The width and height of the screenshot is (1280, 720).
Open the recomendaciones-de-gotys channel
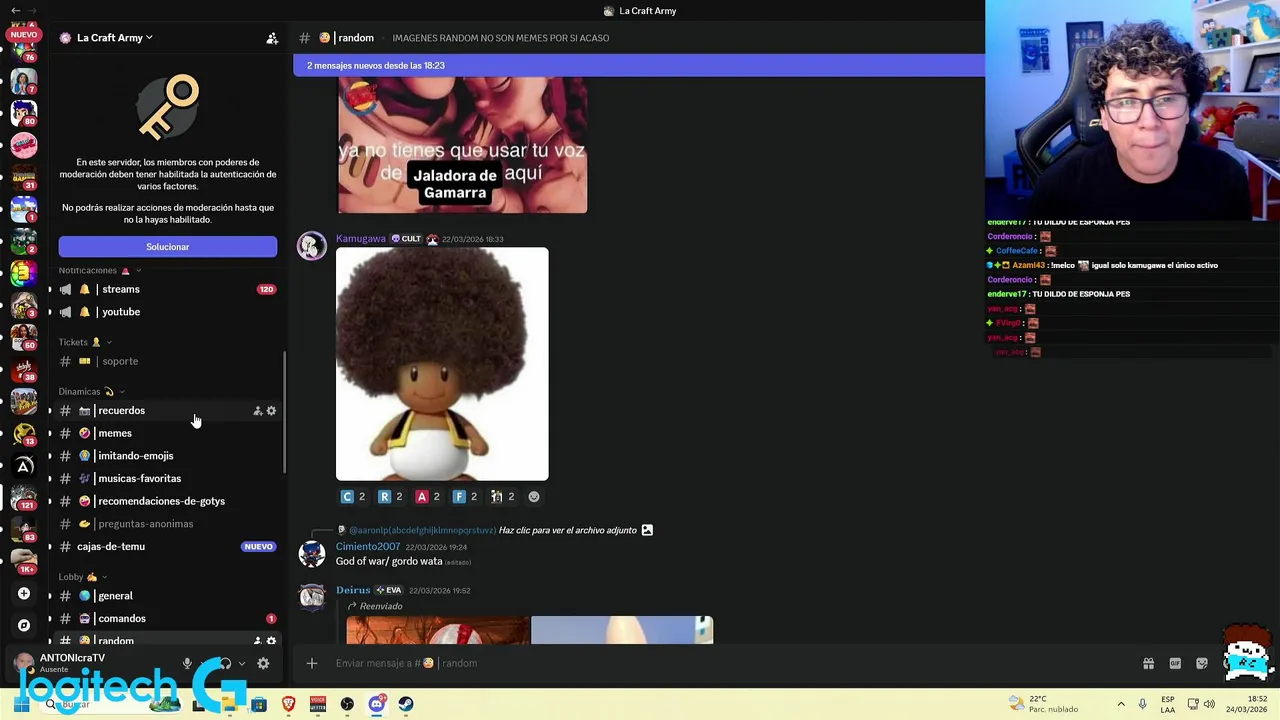click(x=168, y=501)
